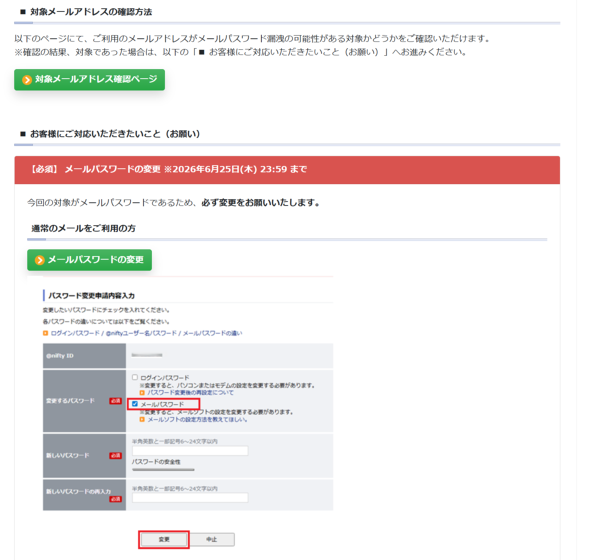
Task: Open the パスワード変更後の再設定について link
Action: 190,393
